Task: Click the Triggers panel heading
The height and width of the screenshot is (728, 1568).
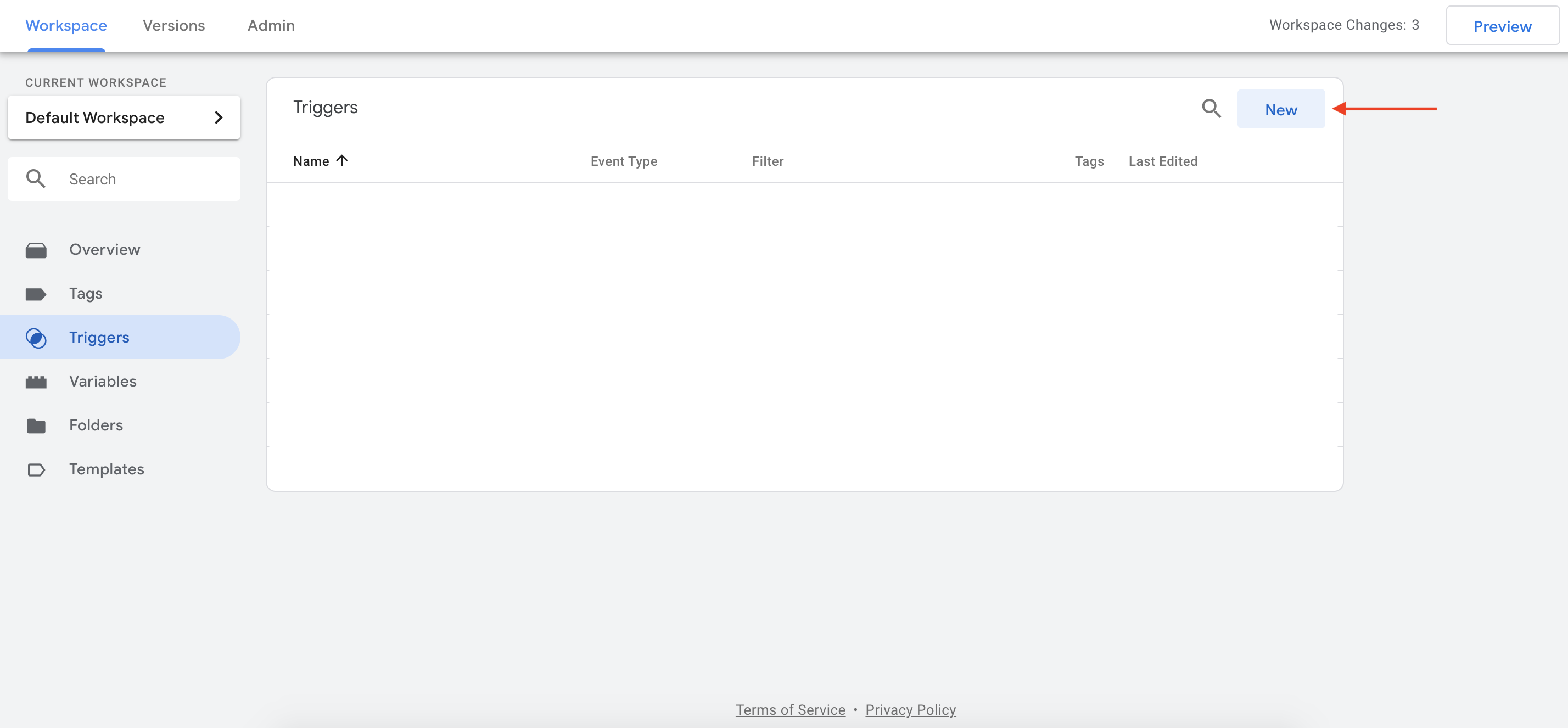Action: [x=325, y=108]
